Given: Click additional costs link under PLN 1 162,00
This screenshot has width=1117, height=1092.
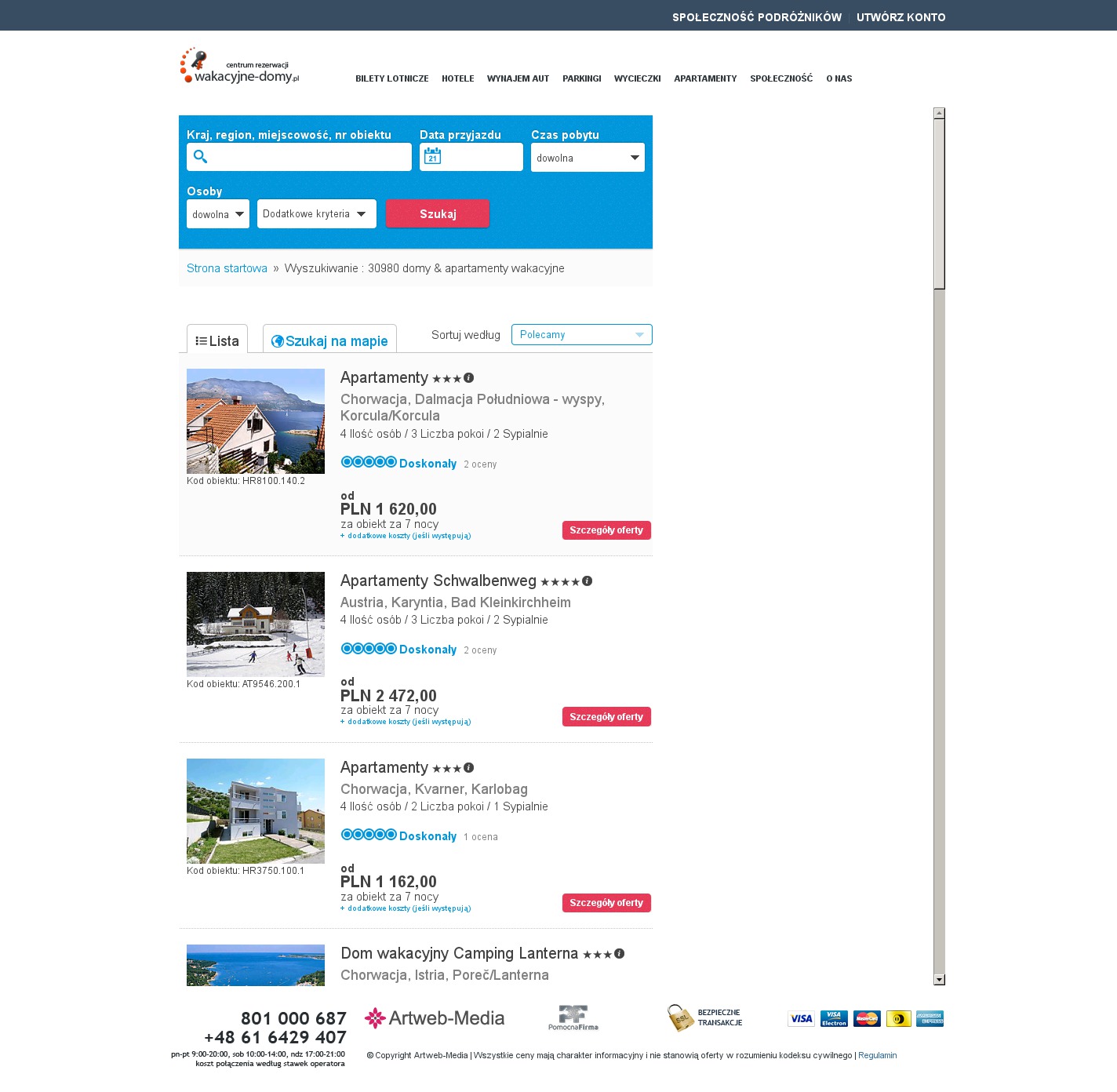Looking at the screenshot, I should click(x=406, y=908).
